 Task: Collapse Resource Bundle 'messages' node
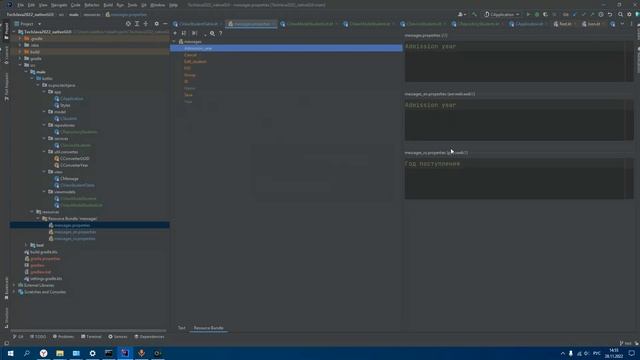38,218
